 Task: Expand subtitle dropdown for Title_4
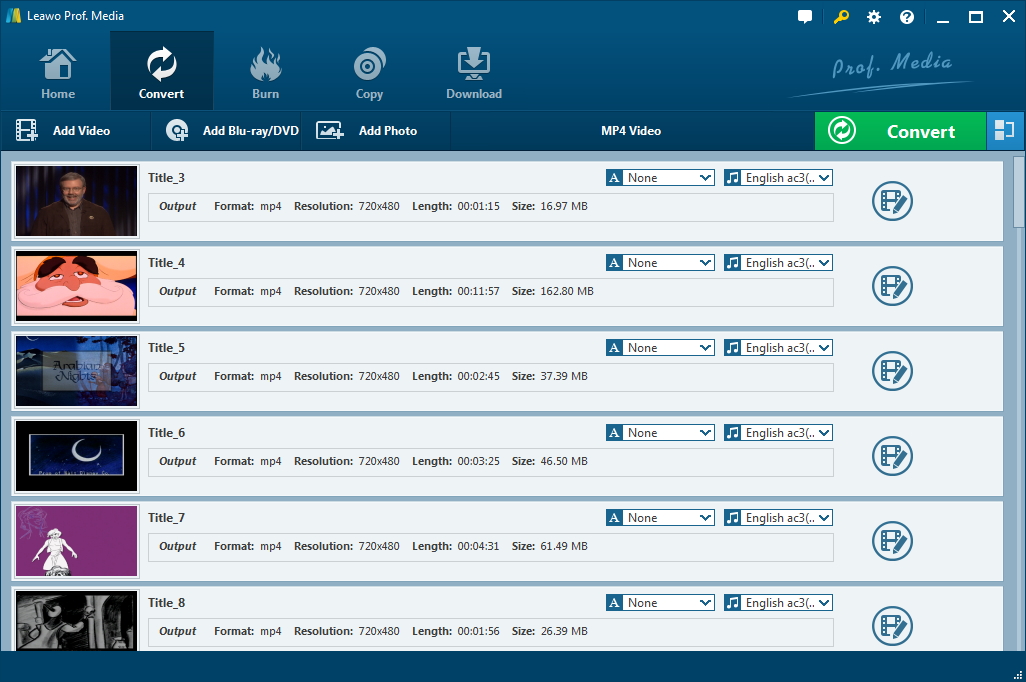pyautogui.click(x=660, y=263)
